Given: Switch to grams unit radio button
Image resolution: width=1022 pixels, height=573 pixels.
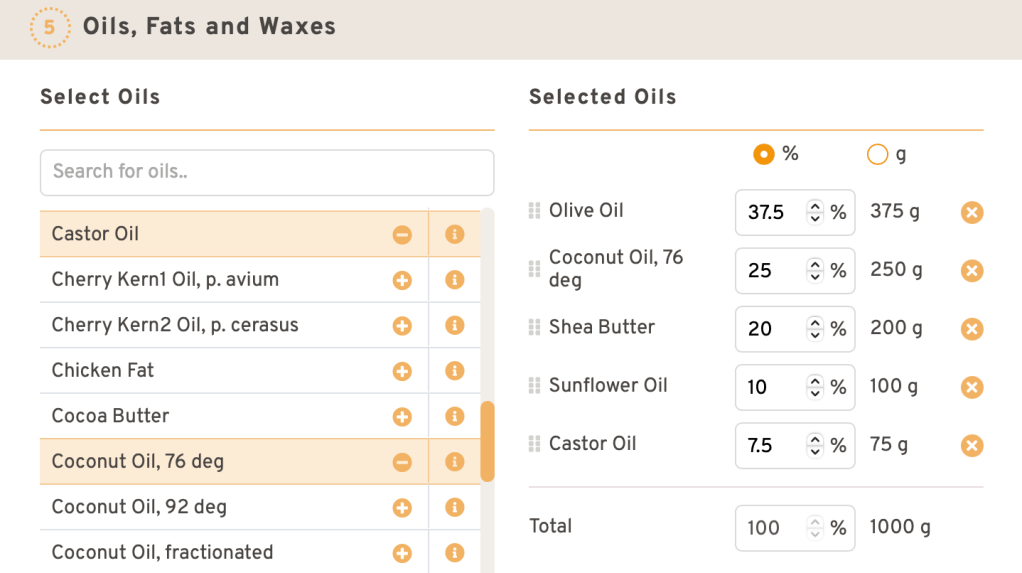Looking at the screenshot, I should point(877,154).
